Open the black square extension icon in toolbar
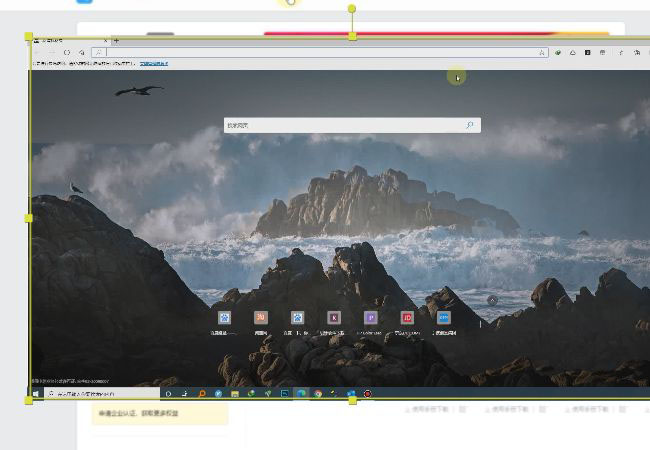The height and width of the screenshot is (450, 650). click(x=587, y=53)
